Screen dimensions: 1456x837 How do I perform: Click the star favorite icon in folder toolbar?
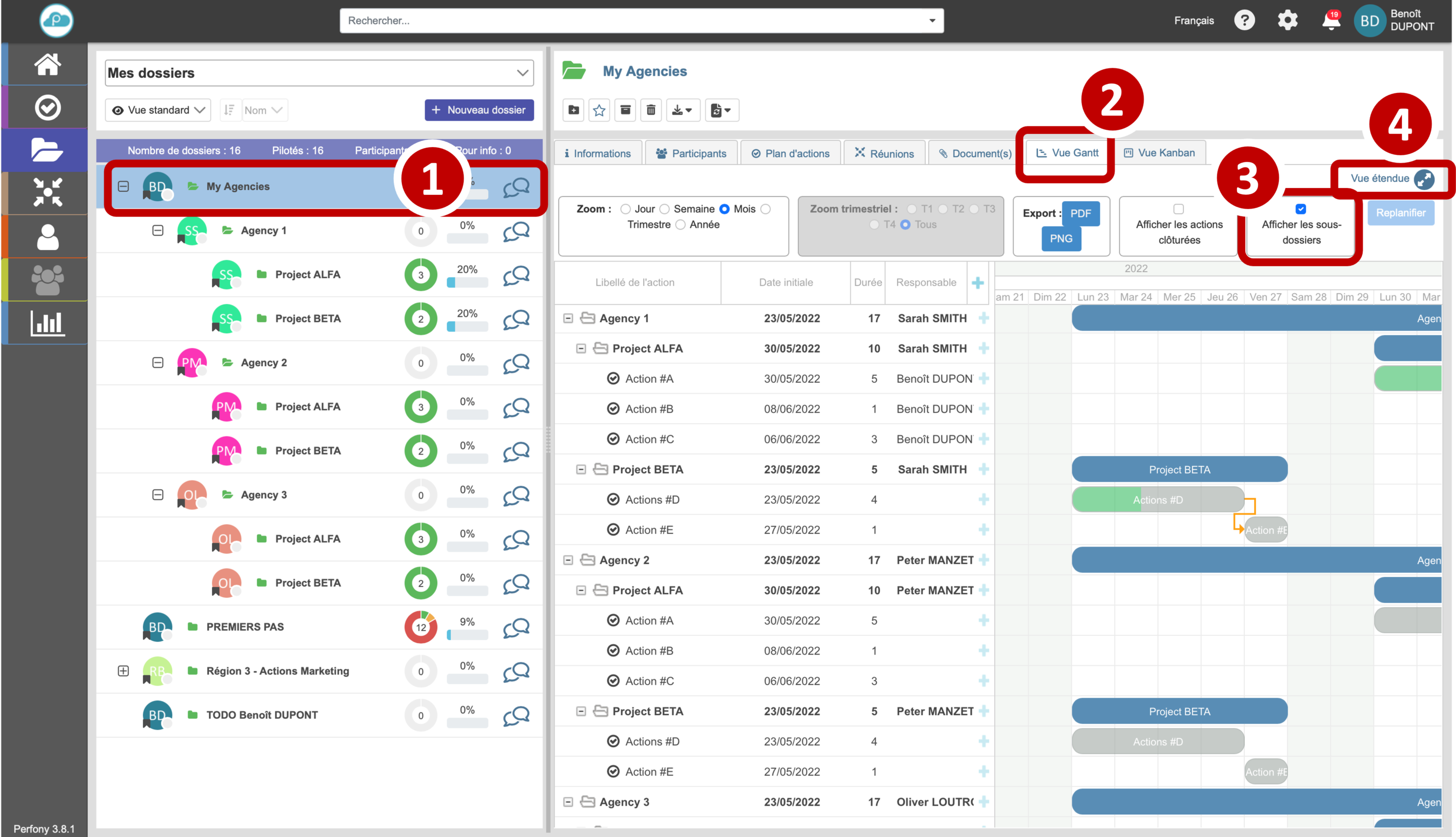(x=599, y=110)
